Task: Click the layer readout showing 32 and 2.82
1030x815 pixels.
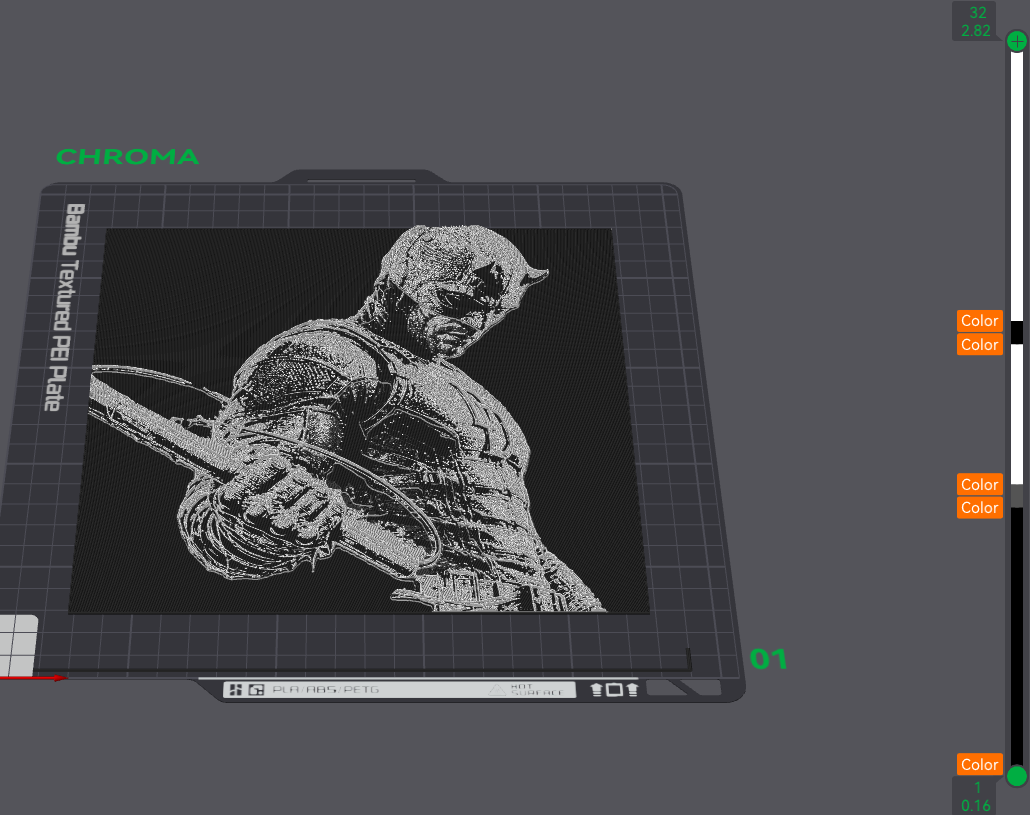Action: pyautogui.click(x=975, y=22)
